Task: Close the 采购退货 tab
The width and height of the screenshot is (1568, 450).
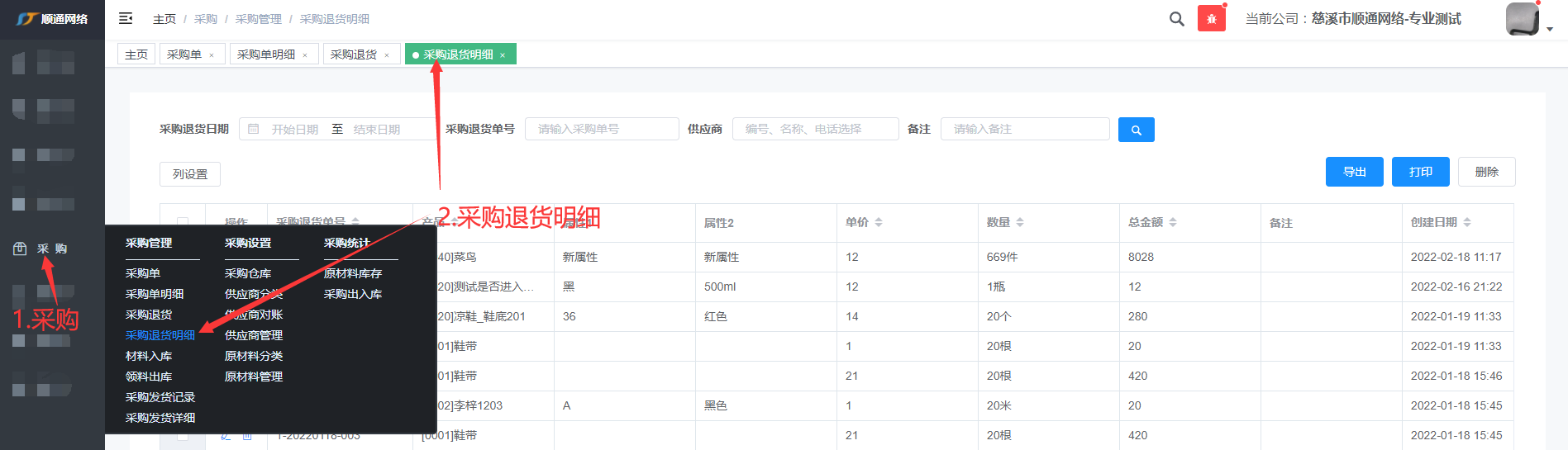Action: pos(387,55)
